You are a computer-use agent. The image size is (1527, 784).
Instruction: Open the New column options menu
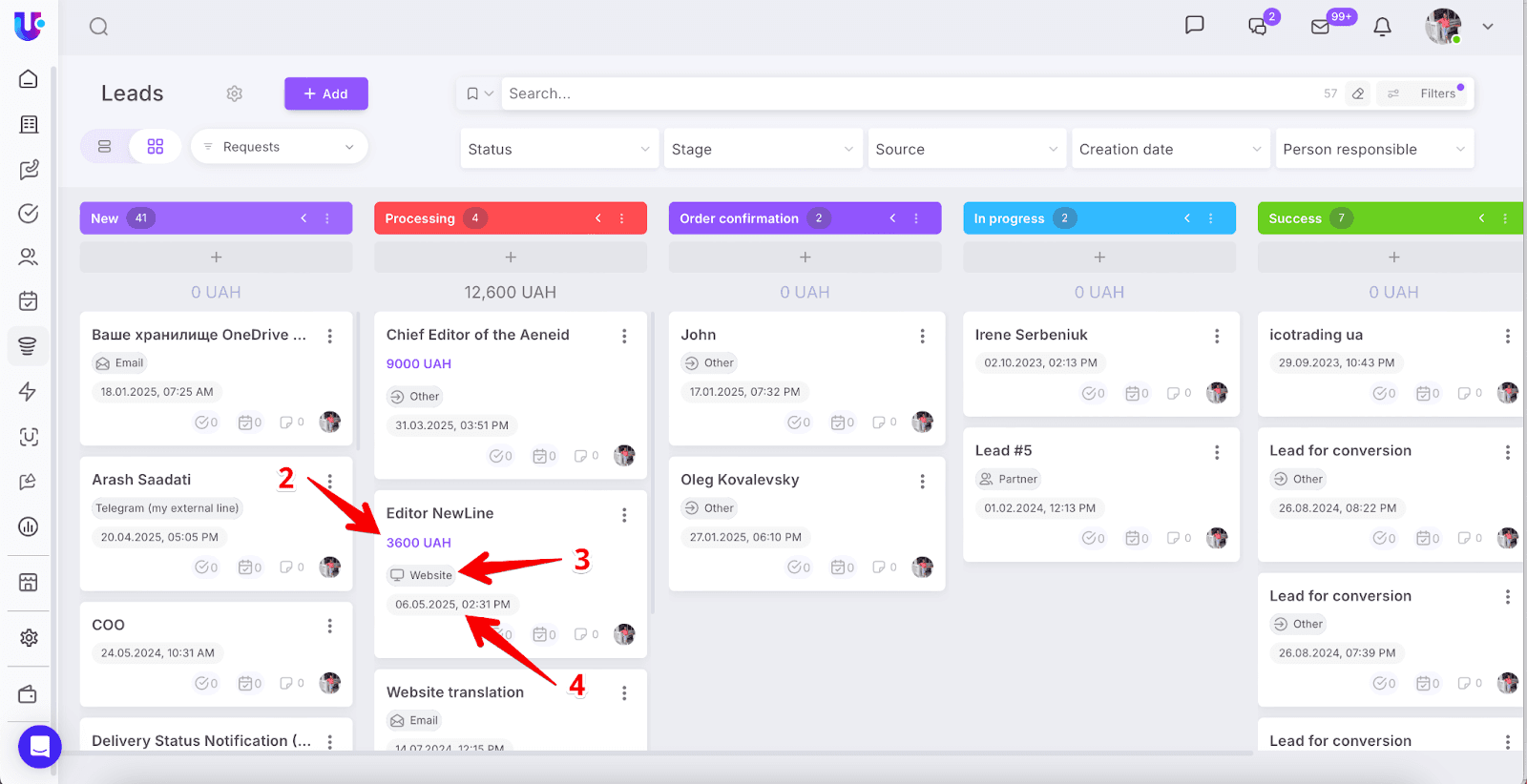point(327,218)
